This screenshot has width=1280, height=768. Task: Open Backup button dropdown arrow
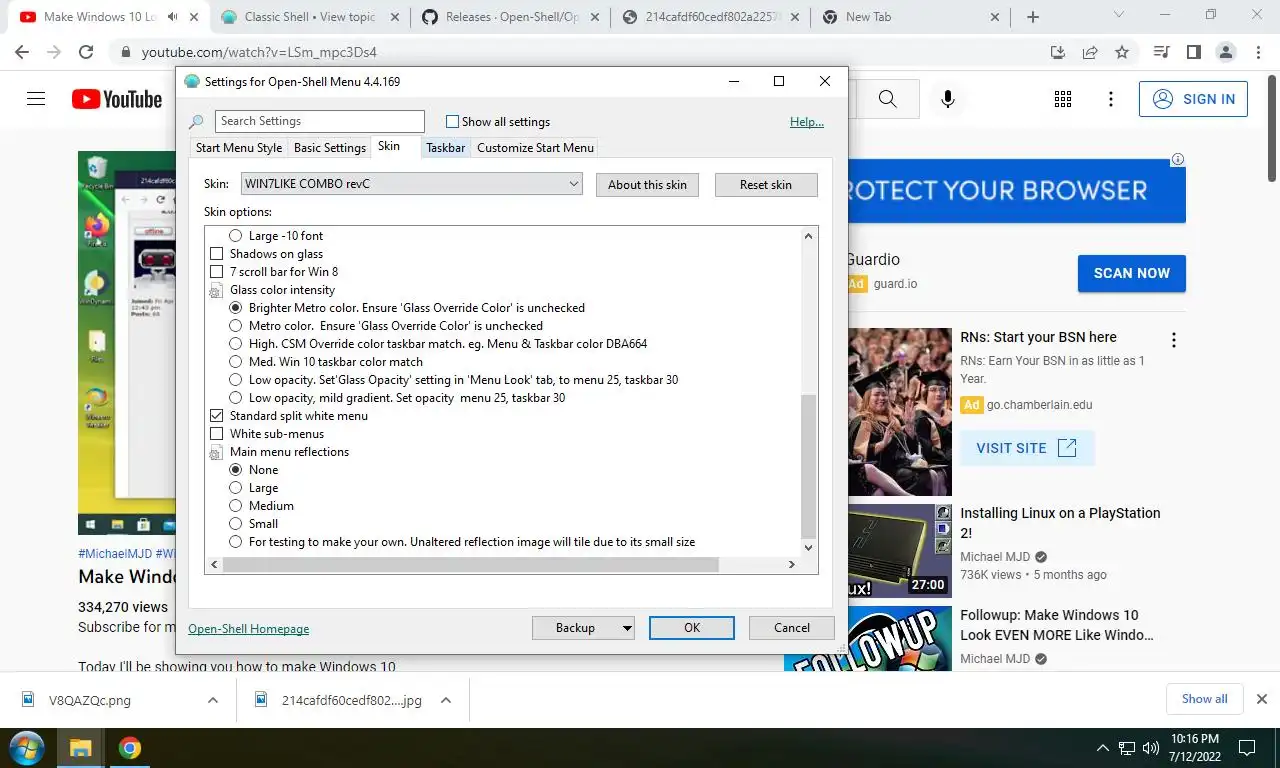[x=627, y=628]
